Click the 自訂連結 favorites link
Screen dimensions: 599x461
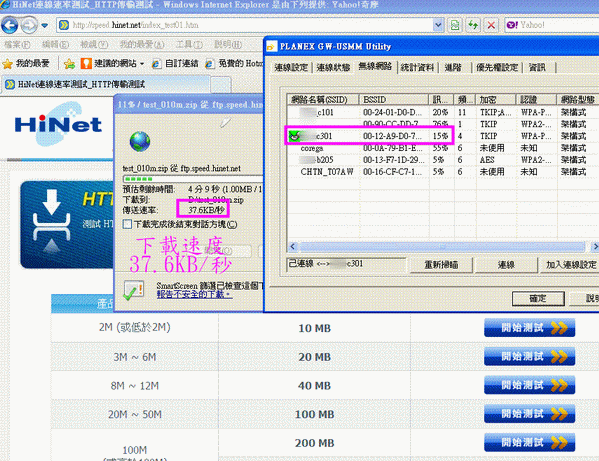[x=175, y=63]
